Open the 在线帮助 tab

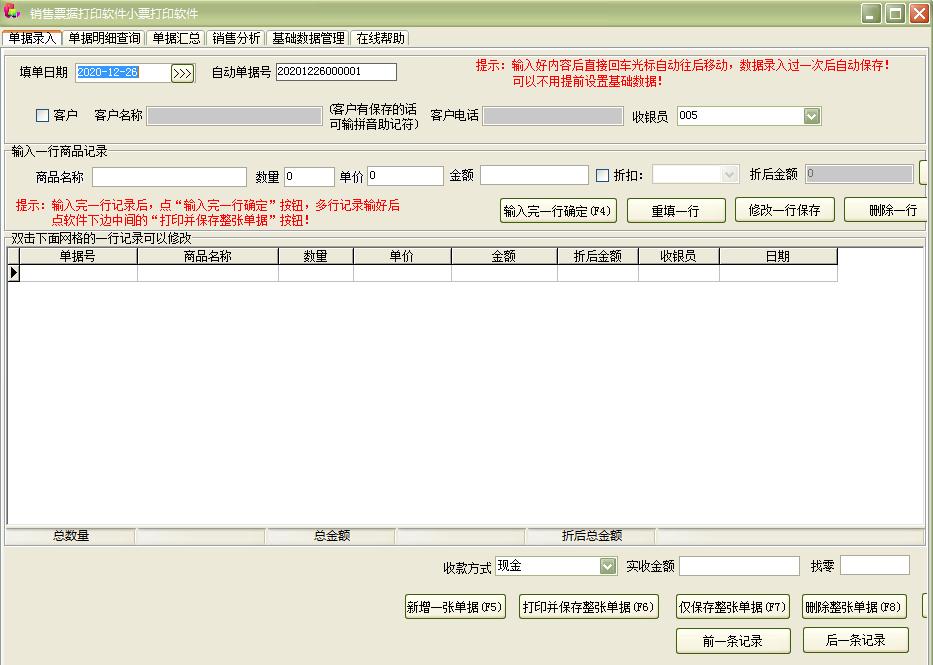[x=380, y=38]
